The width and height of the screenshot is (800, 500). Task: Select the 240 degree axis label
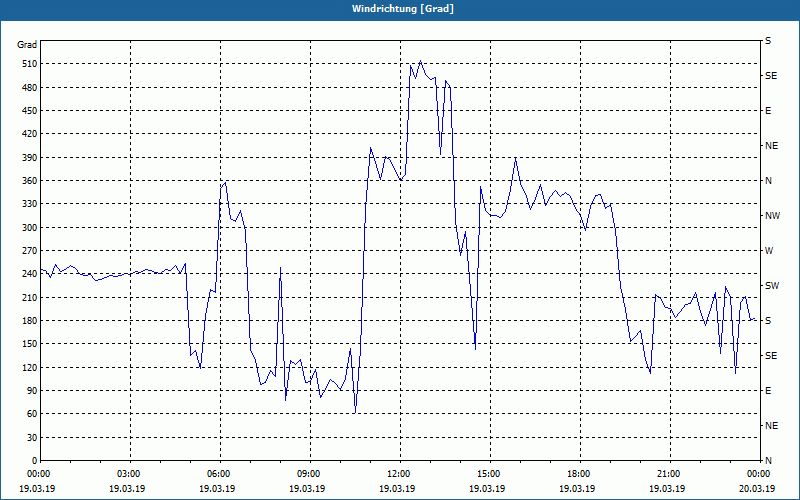tap(30, 274)
